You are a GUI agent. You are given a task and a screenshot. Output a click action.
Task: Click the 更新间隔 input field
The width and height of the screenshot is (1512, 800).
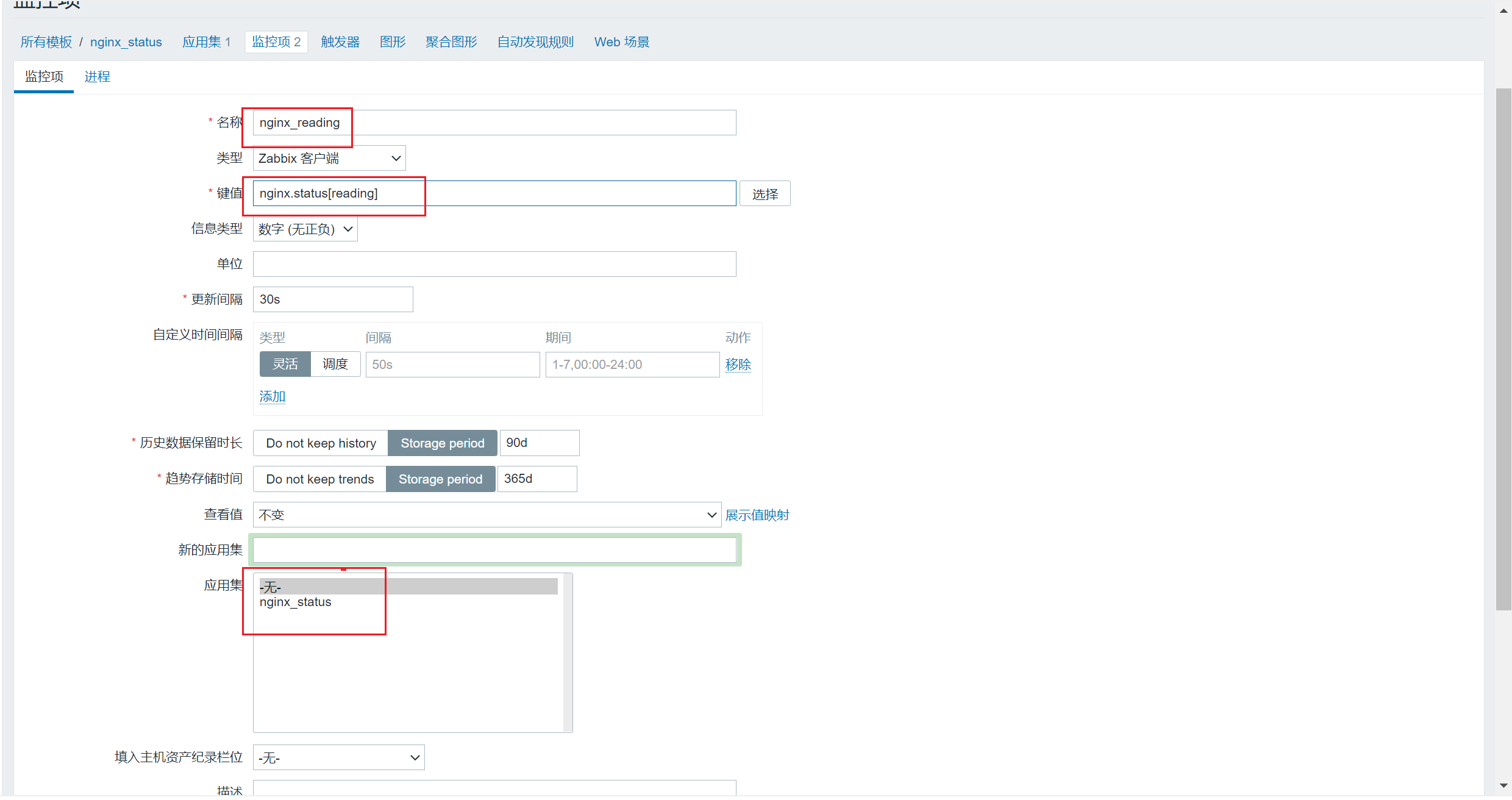[333, 299]
